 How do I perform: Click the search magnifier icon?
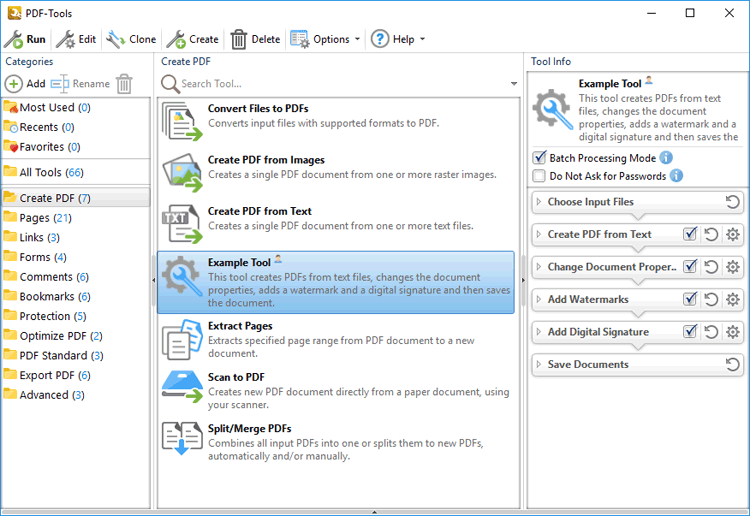click(170, 84)
